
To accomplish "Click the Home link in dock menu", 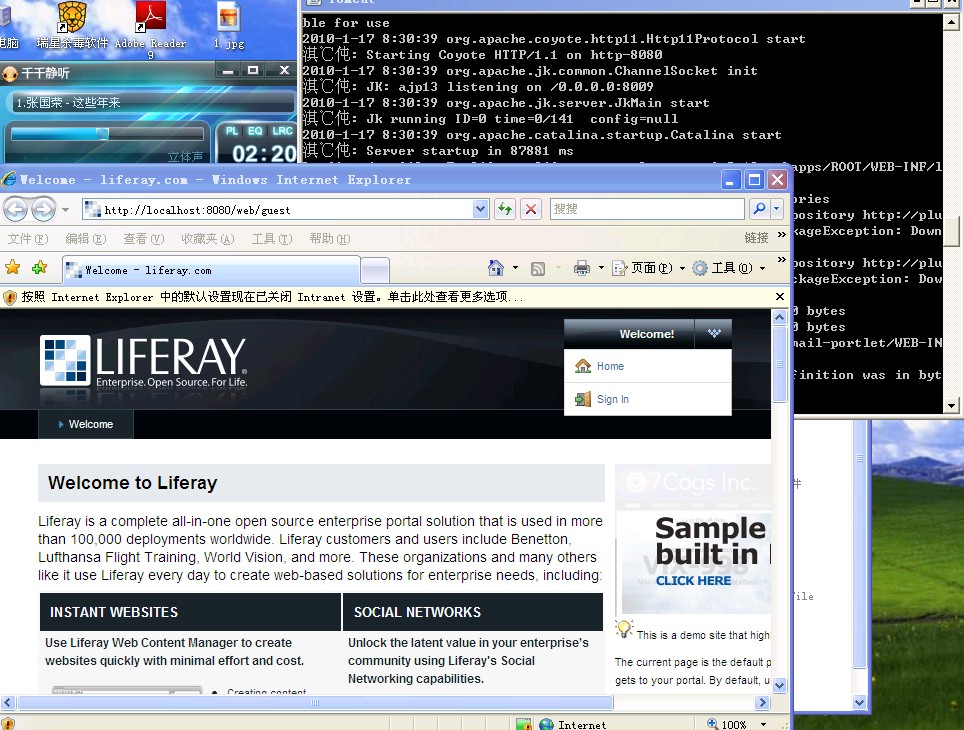I will (x=610, y=366).
